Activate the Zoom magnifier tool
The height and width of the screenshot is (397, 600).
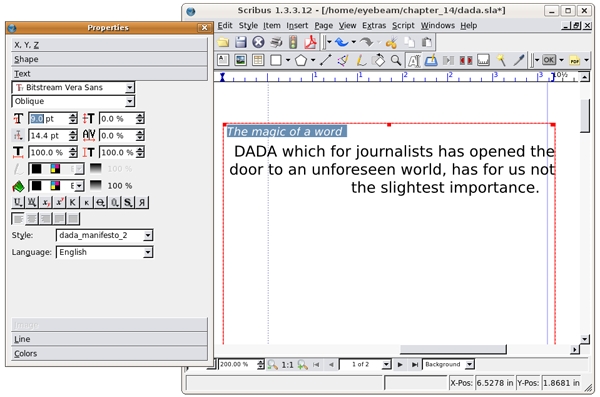(396, 60)
